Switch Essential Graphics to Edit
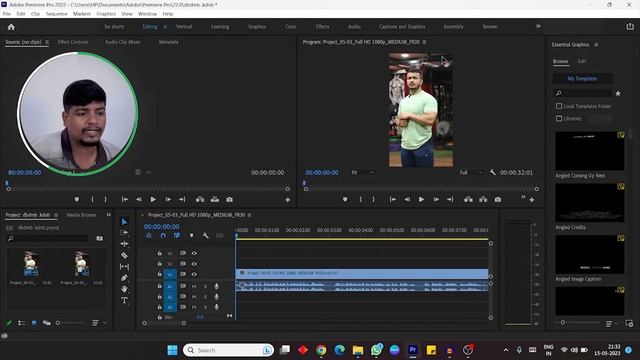 (582, 61)
